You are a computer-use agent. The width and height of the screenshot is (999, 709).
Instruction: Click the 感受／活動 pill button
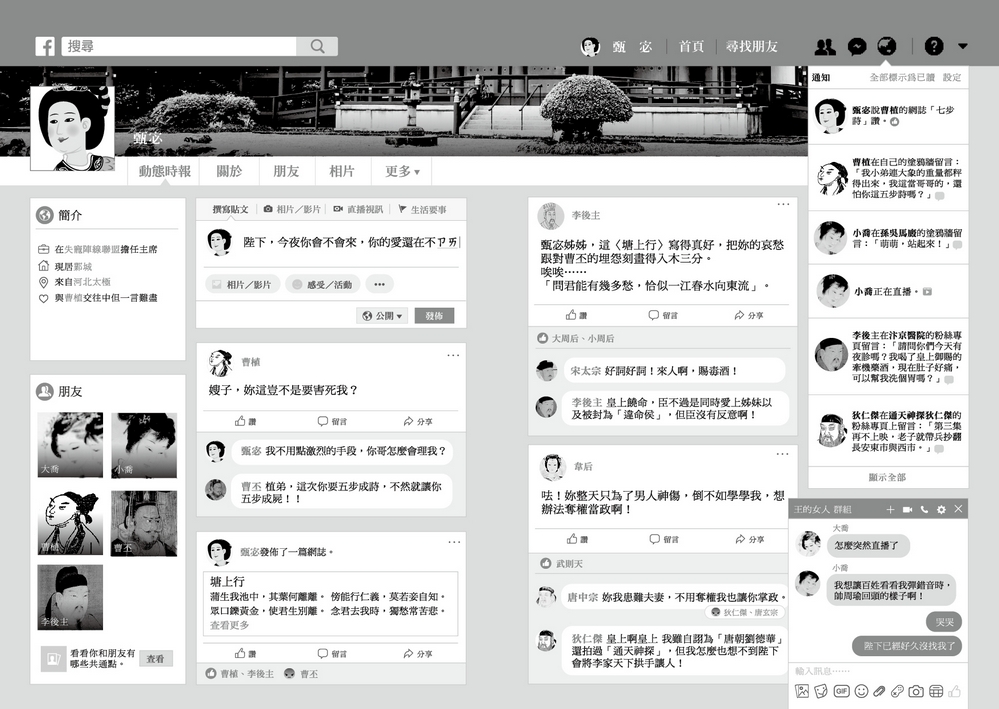point(322,285)
